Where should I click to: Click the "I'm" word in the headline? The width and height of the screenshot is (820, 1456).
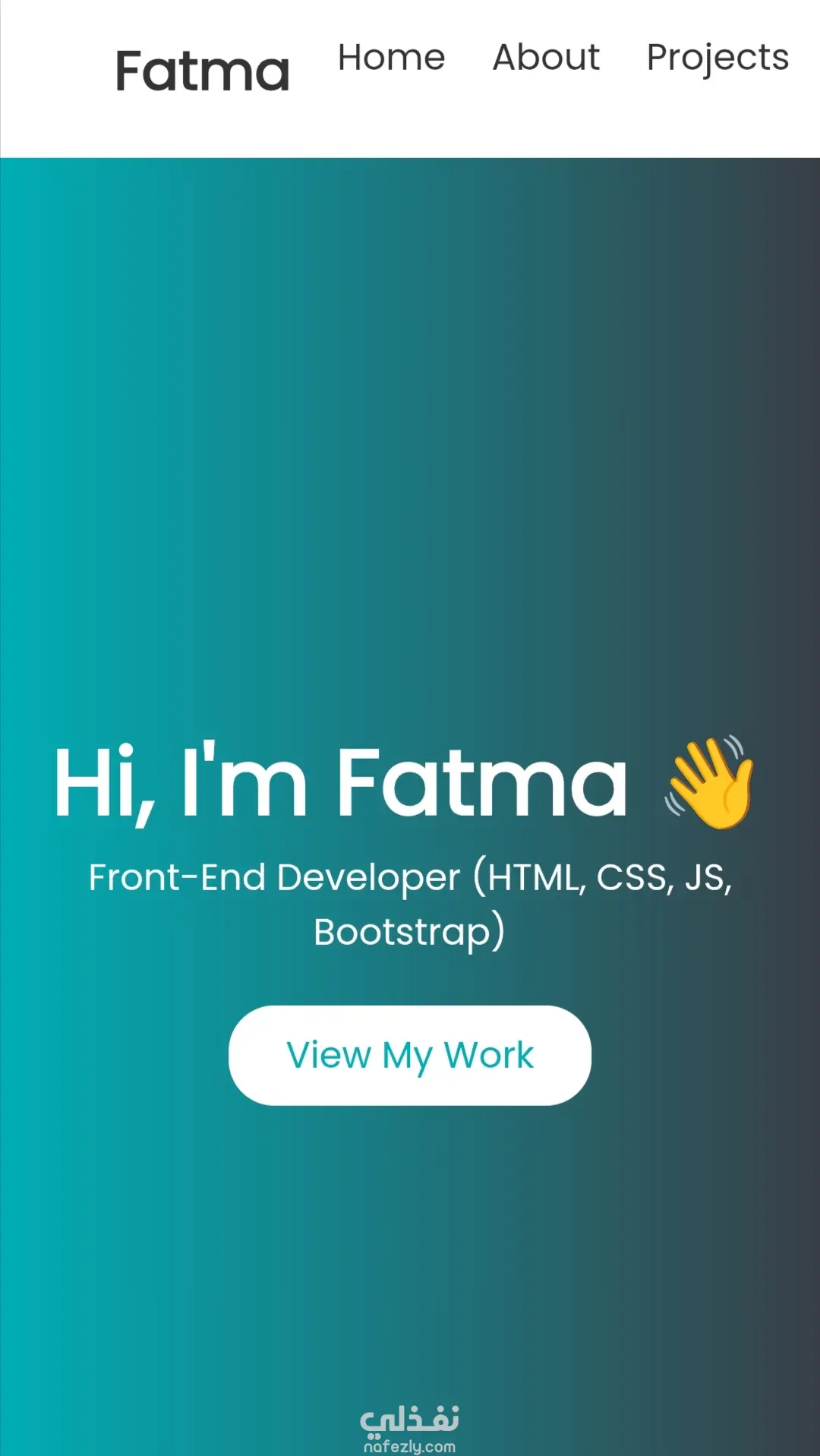[244, 781]
